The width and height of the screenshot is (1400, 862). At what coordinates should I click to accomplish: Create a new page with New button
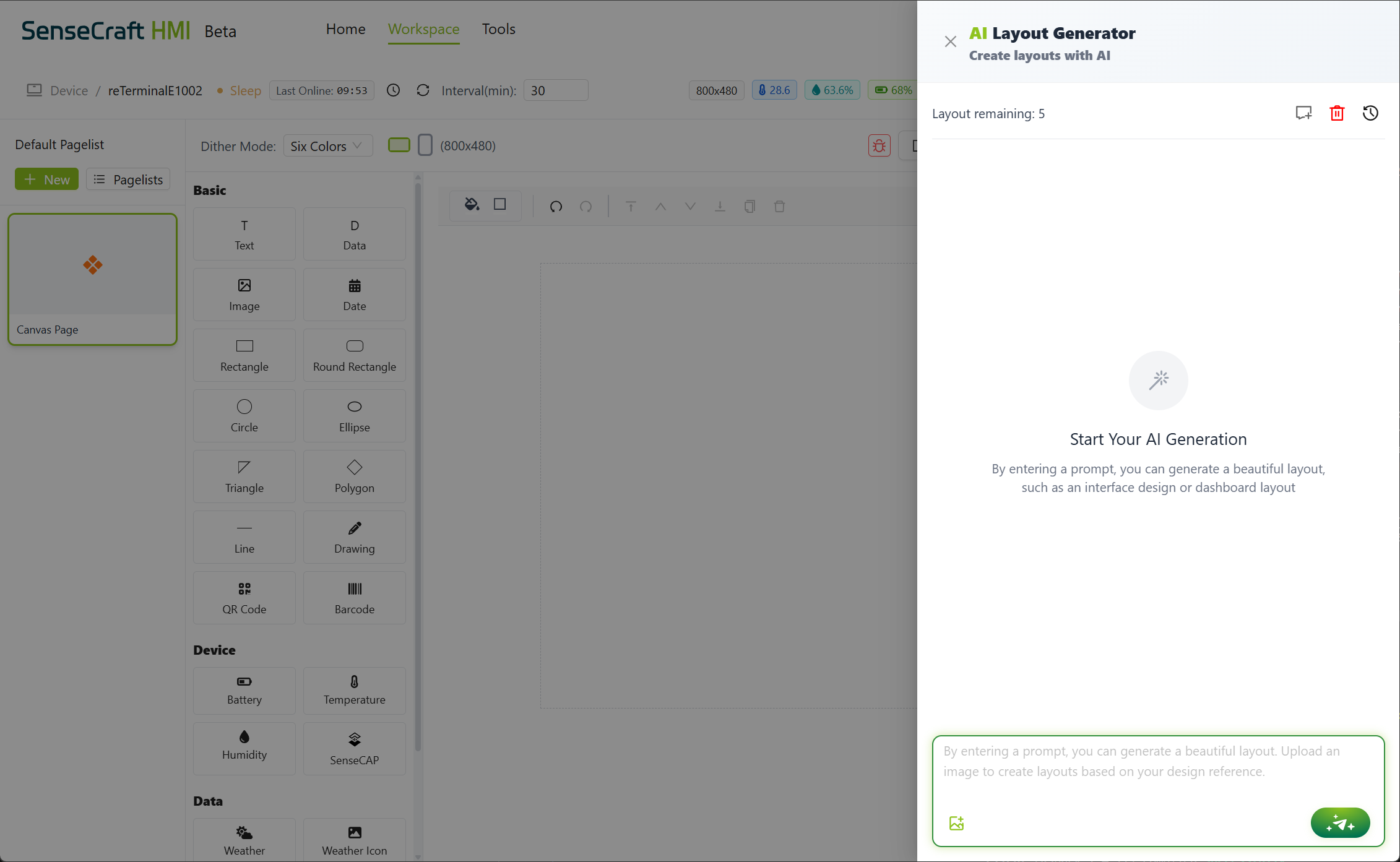(46, 179)
